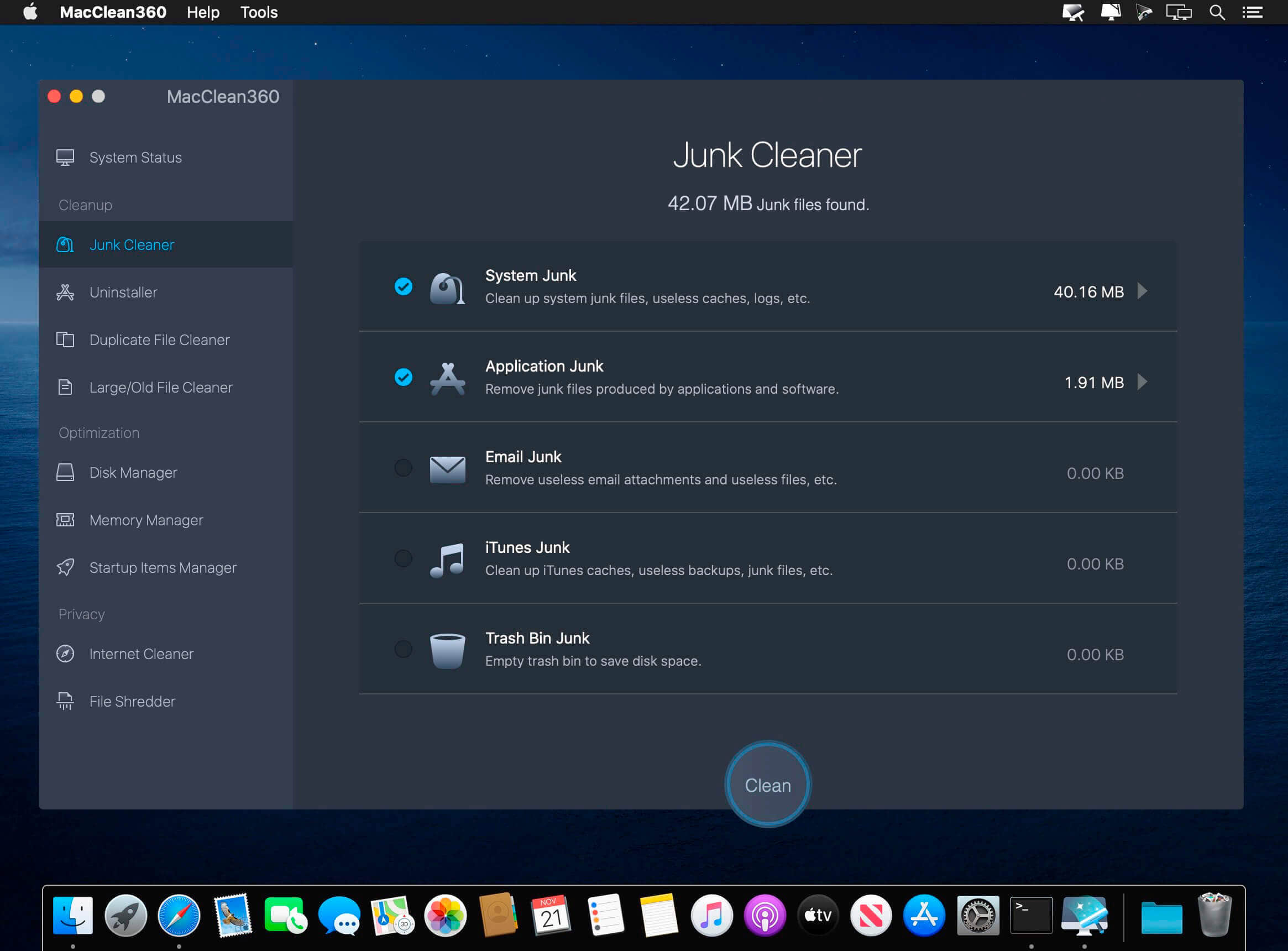This screenshot has height=951, width=1288.
Task: Open Disk Manager panel
Action: [134, 472]
